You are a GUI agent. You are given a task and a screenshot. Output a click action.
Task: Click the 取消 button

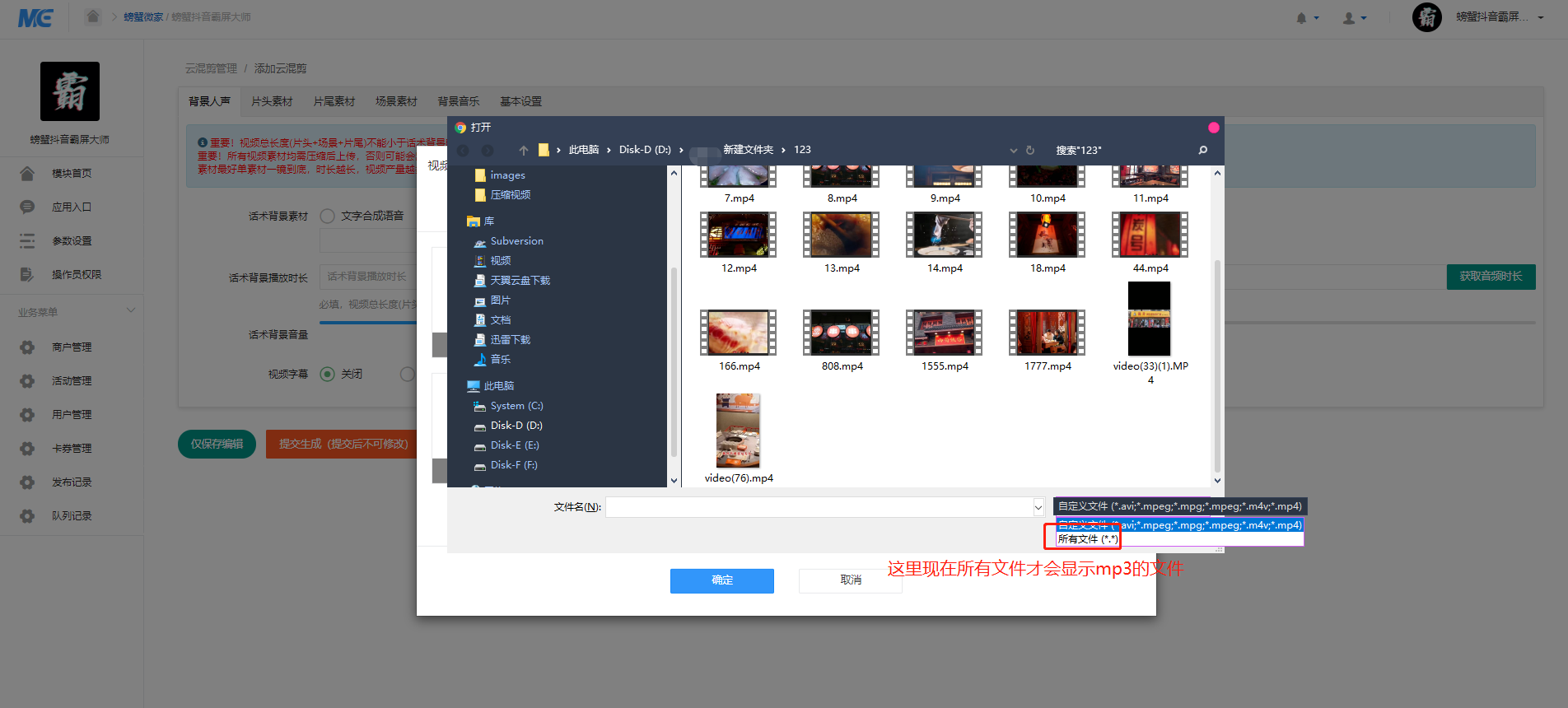(x=851, y=580)
